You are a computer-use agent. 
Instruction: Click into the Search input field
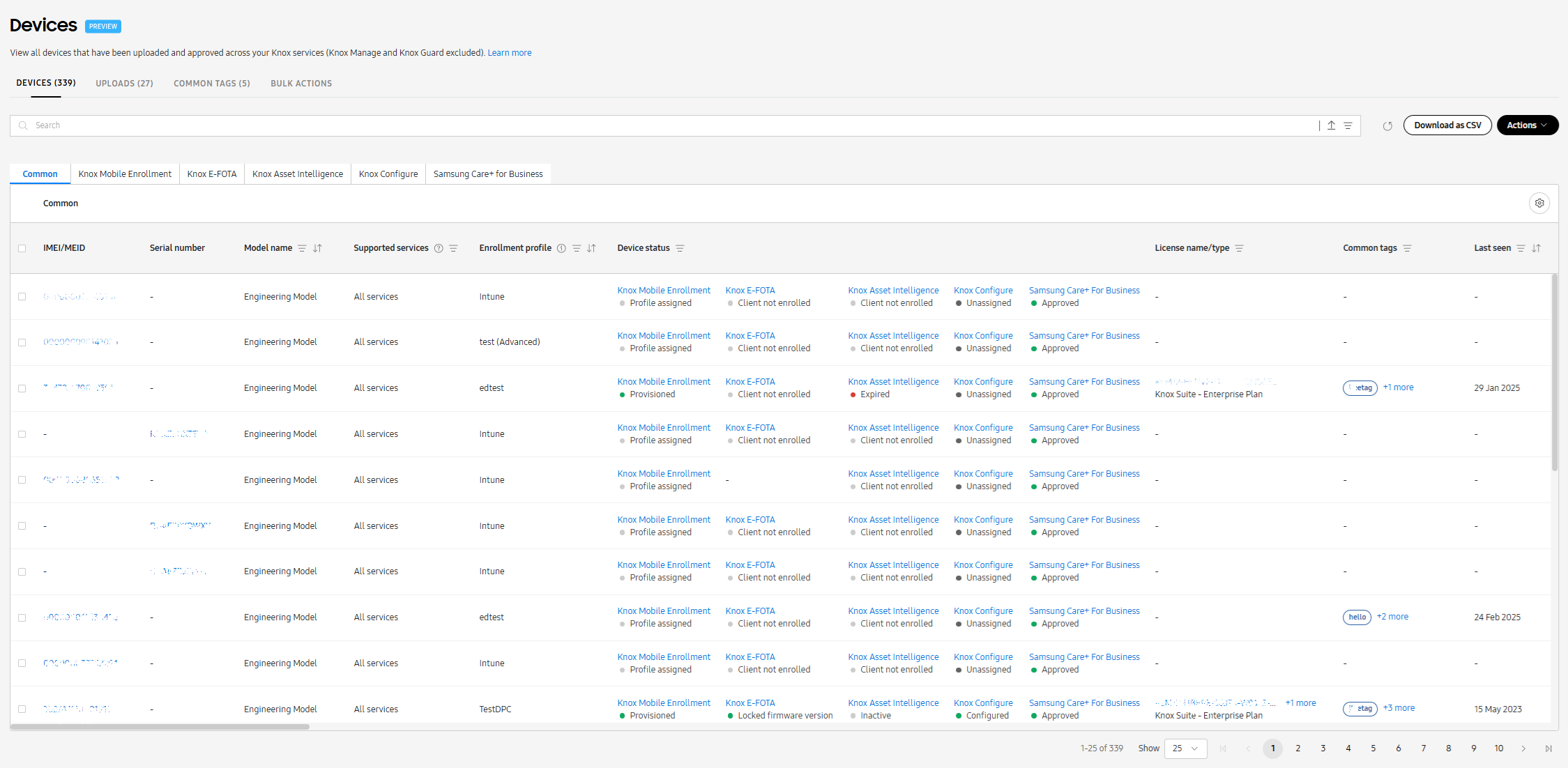tap(139, 125)
